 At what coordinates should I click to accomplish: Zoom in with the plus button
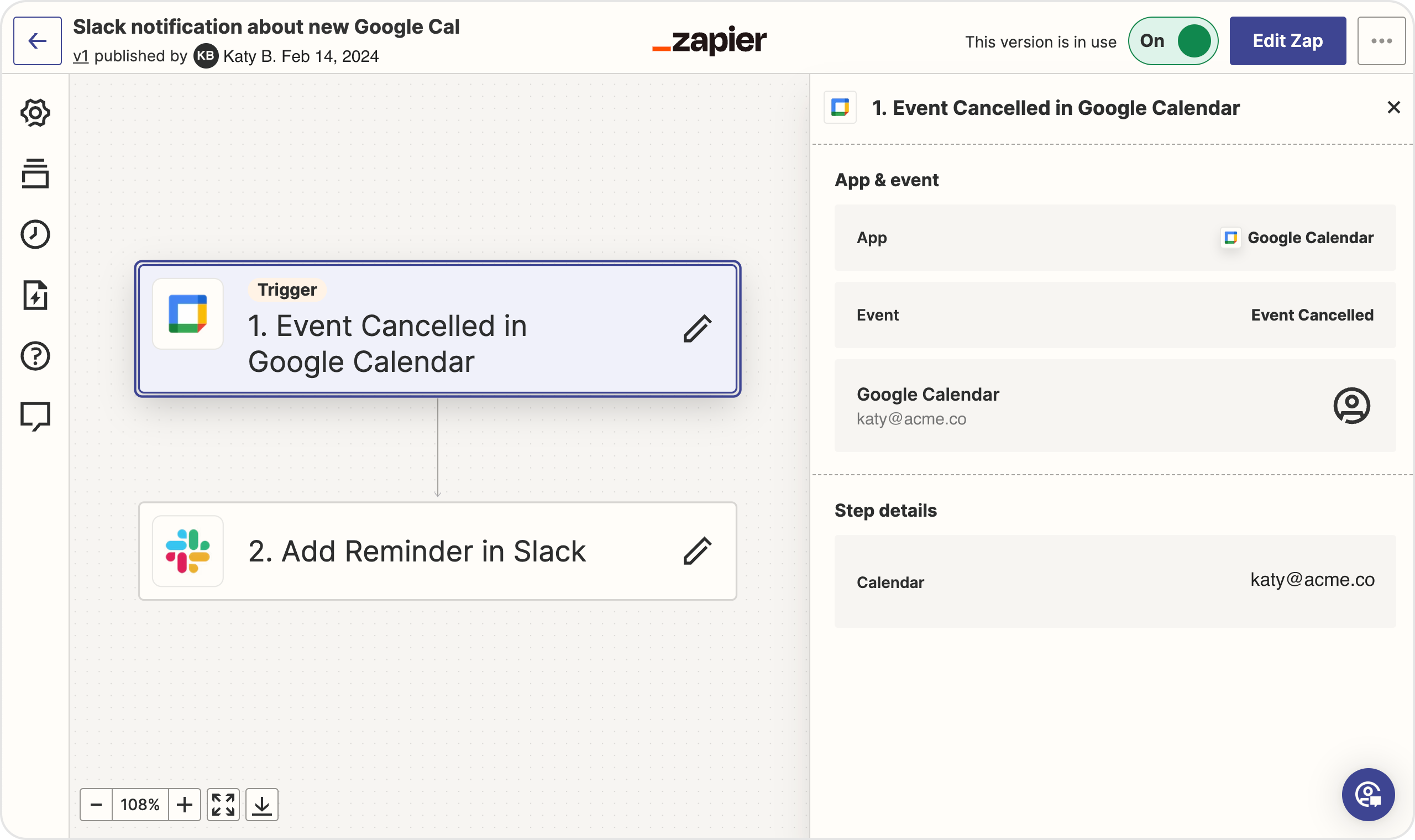point(185,804)
